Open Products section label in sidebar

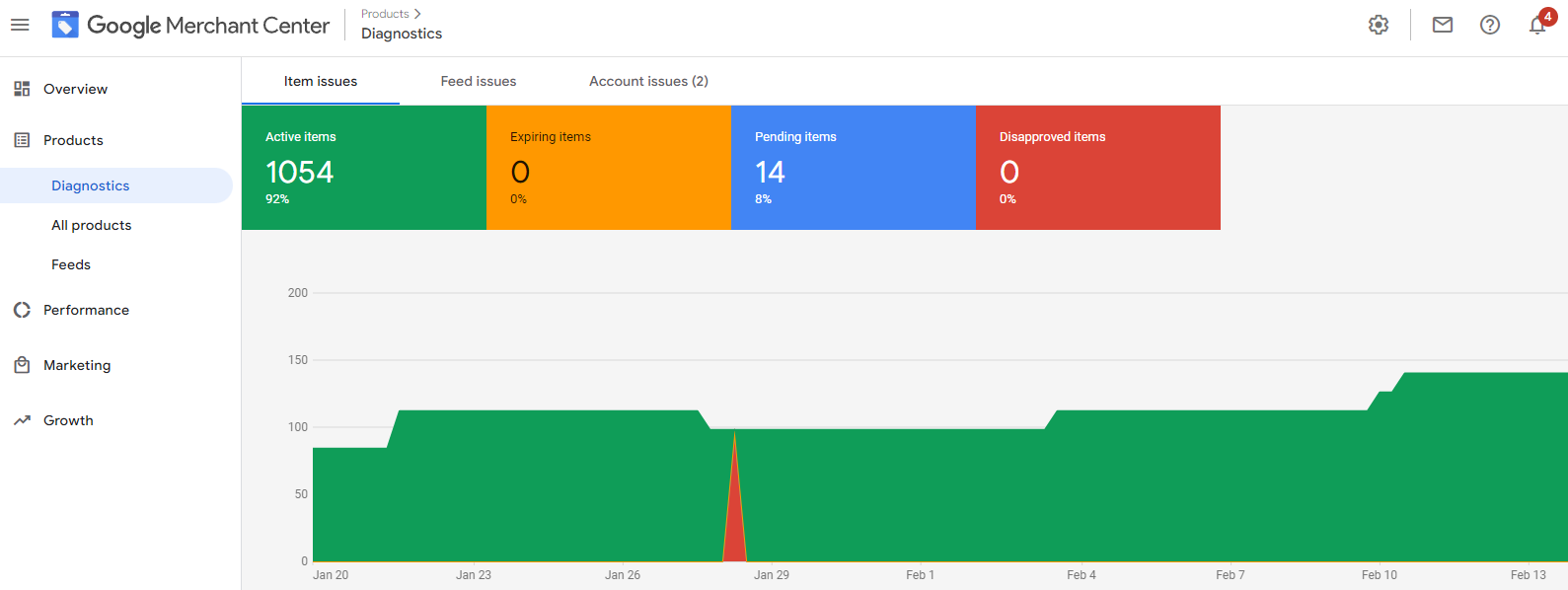(x=73, y=140)
